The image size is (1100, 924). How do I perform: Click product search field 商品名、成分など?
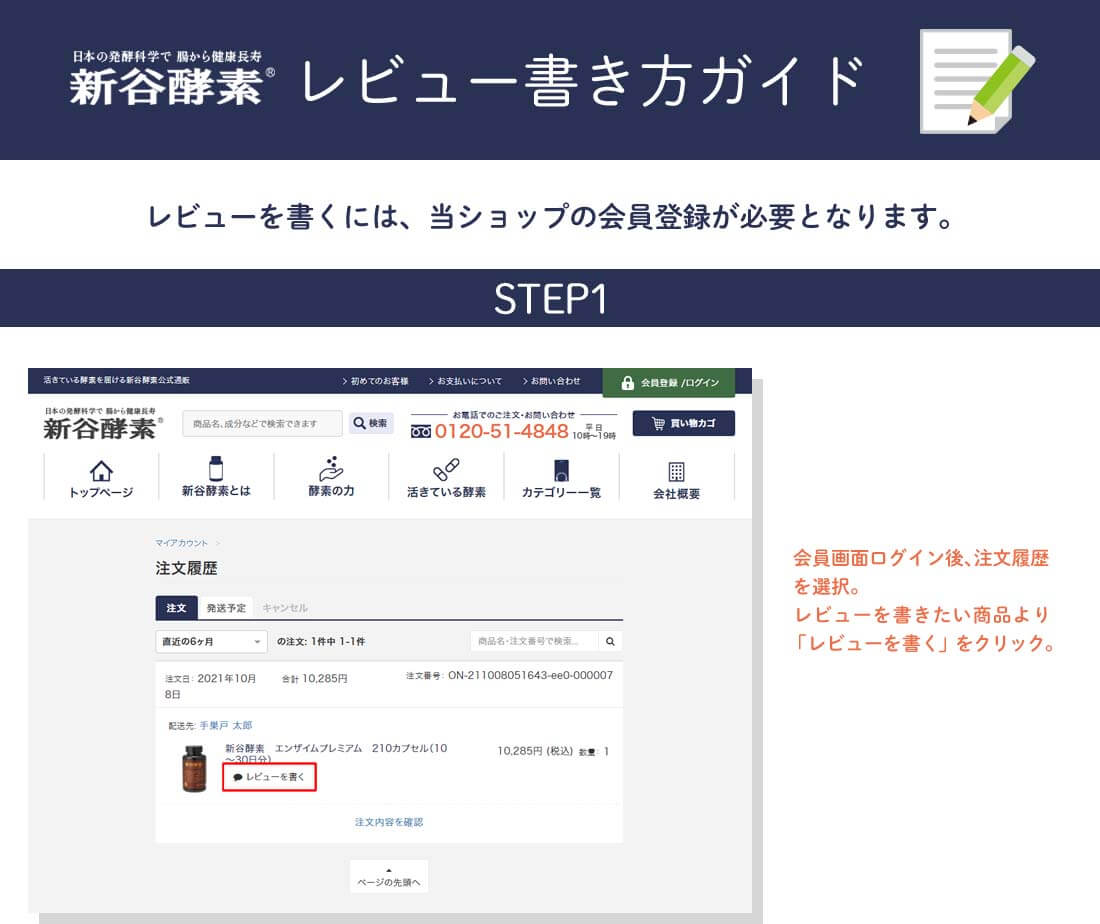tap(262, 423)
